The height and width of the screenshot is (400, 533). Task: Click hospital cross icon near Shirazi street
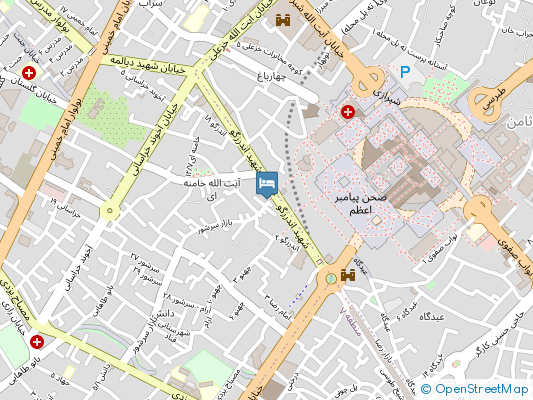[348, 112]
